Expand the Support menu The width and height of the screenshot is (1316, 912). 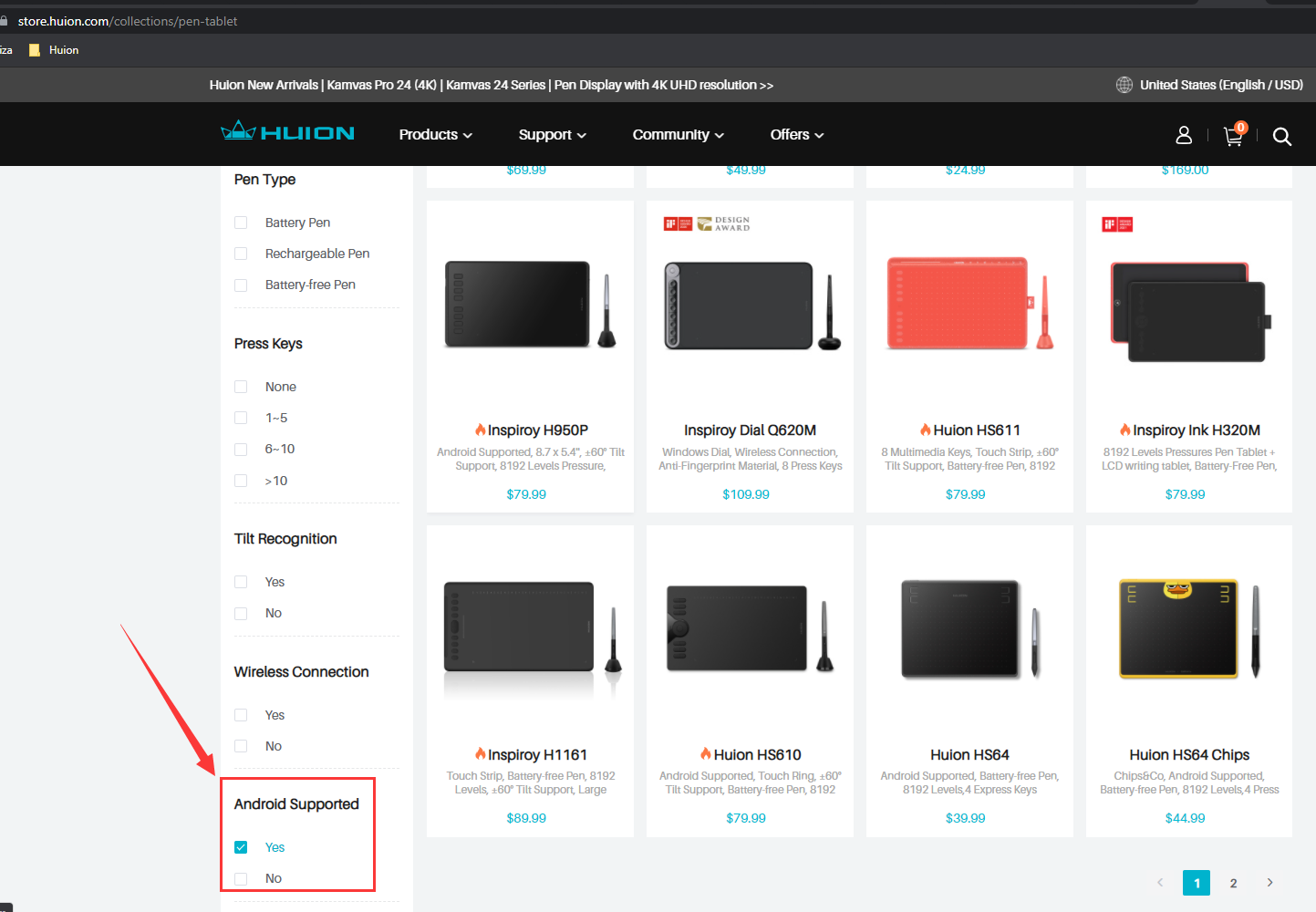point(552,135)
